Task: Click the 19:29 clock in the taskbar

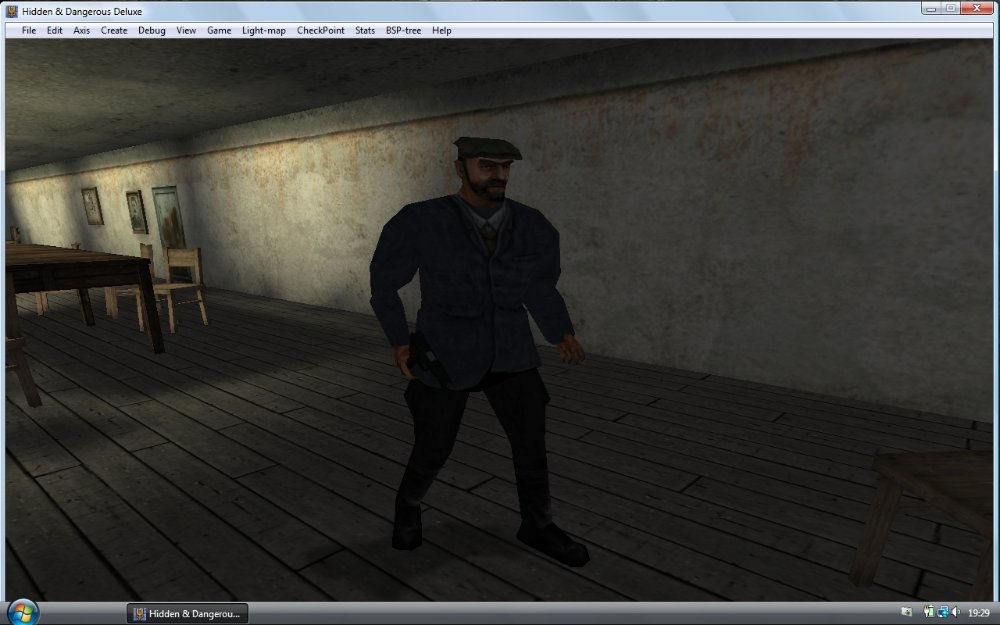Action: pyautogui.click(x=979, y=613)
